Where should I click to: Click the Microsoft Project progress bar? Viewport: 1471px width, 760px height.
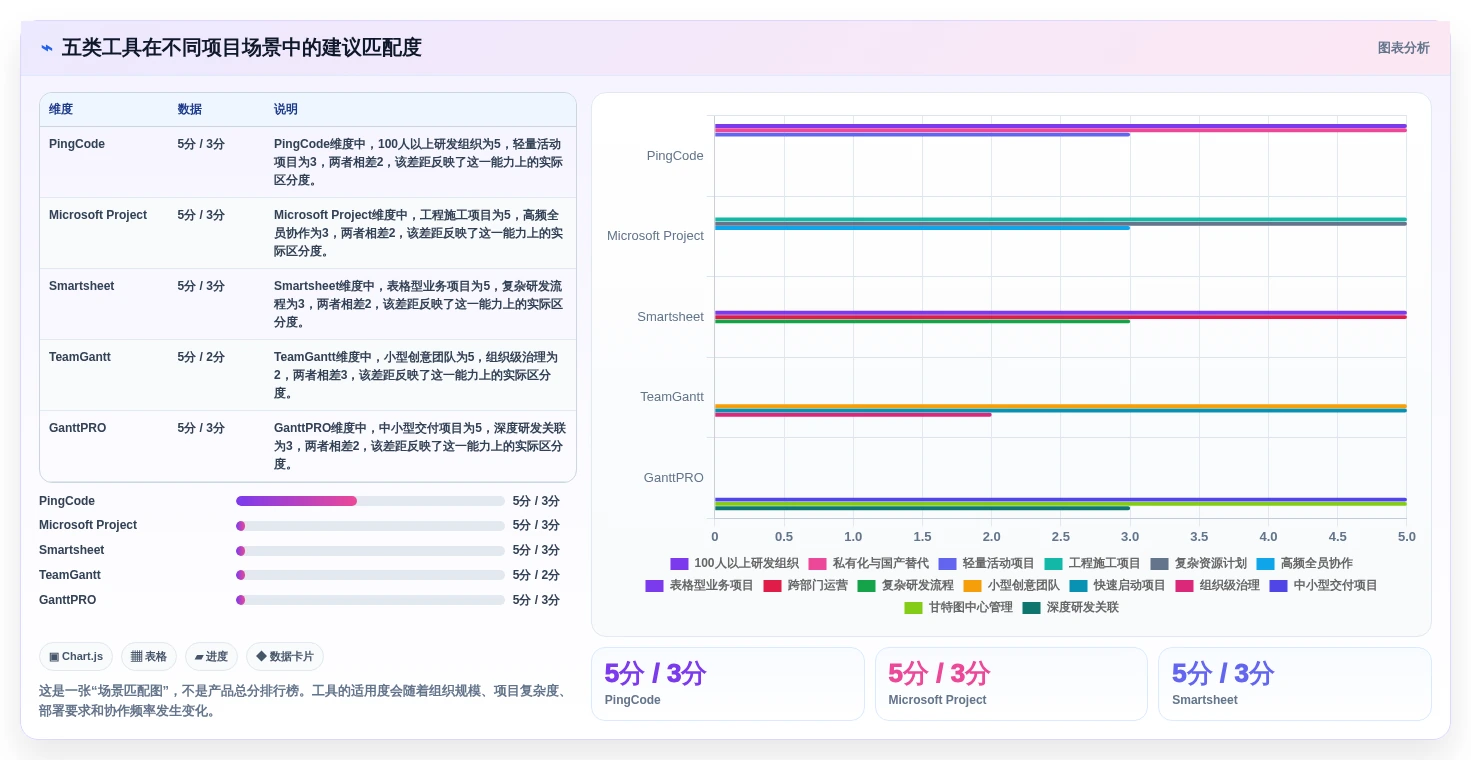pyautogui.click(x=370, y=526)
